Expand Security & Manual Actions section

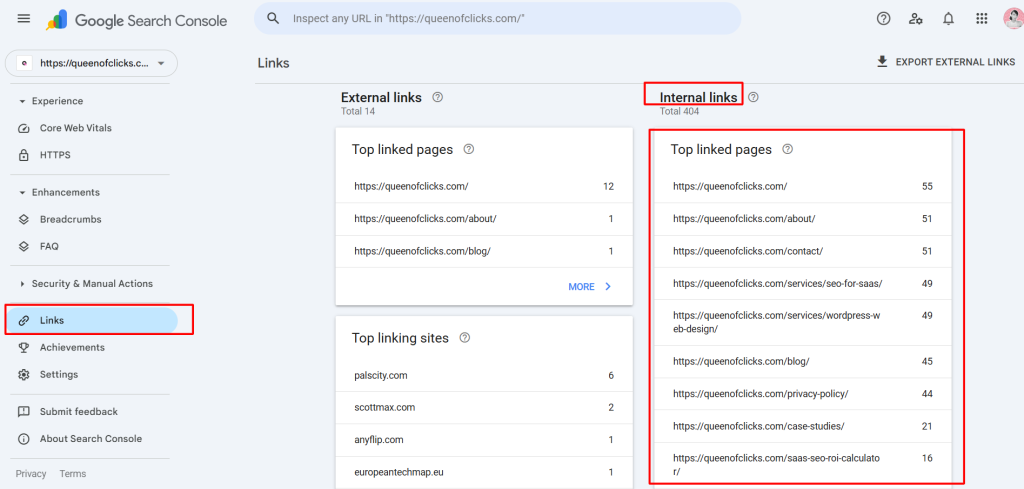point(86,284)
